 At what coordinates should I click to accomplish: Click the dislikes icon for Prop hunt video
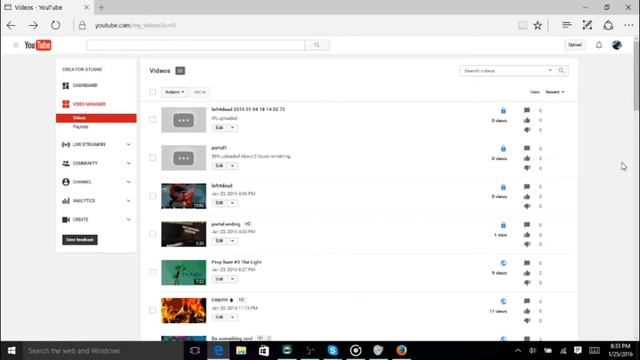527,282
